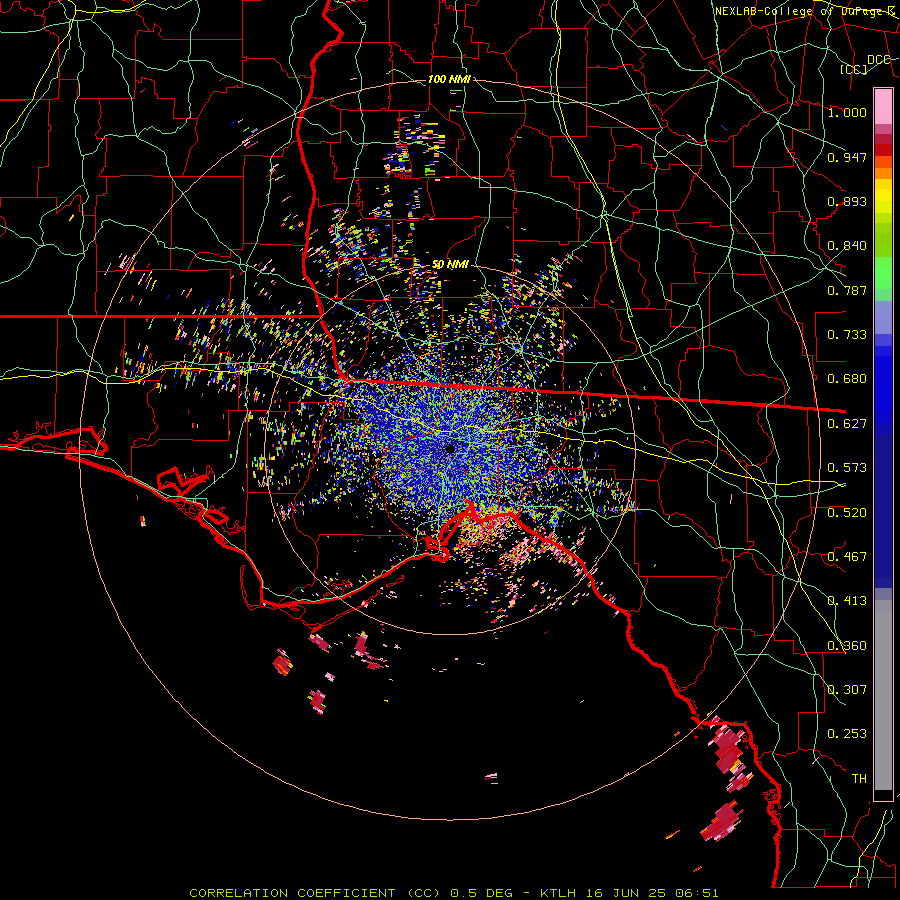This screenshot has width=900, height=900.
Task: Click the KTLH station identifier
Action: pos(558,893)
